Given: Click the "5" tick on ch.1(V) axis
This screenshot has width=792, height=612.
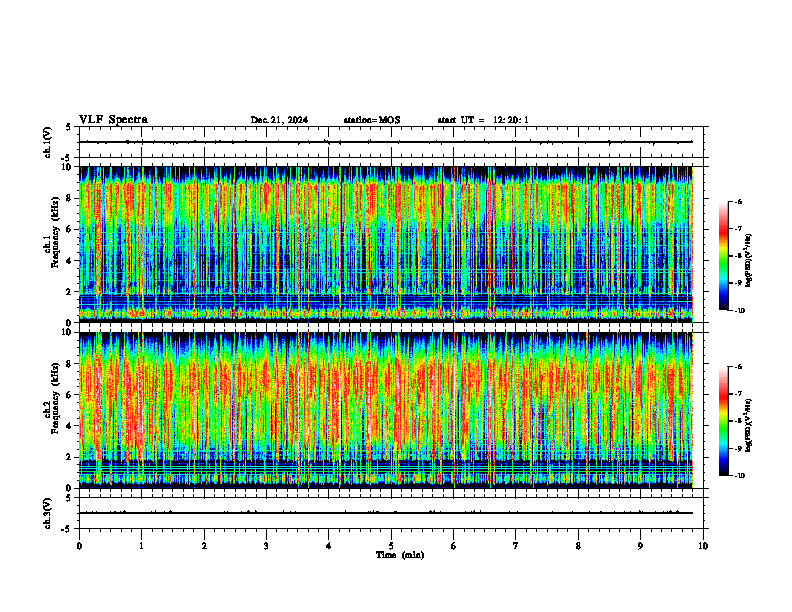Looking at the screenshot, I should [69, 127].
